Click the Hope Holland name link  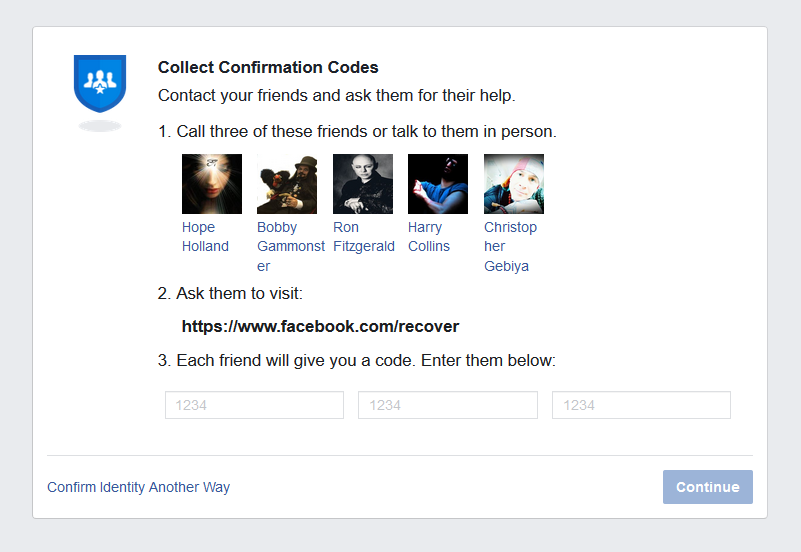pyautogui.click(x=205, y=236)
